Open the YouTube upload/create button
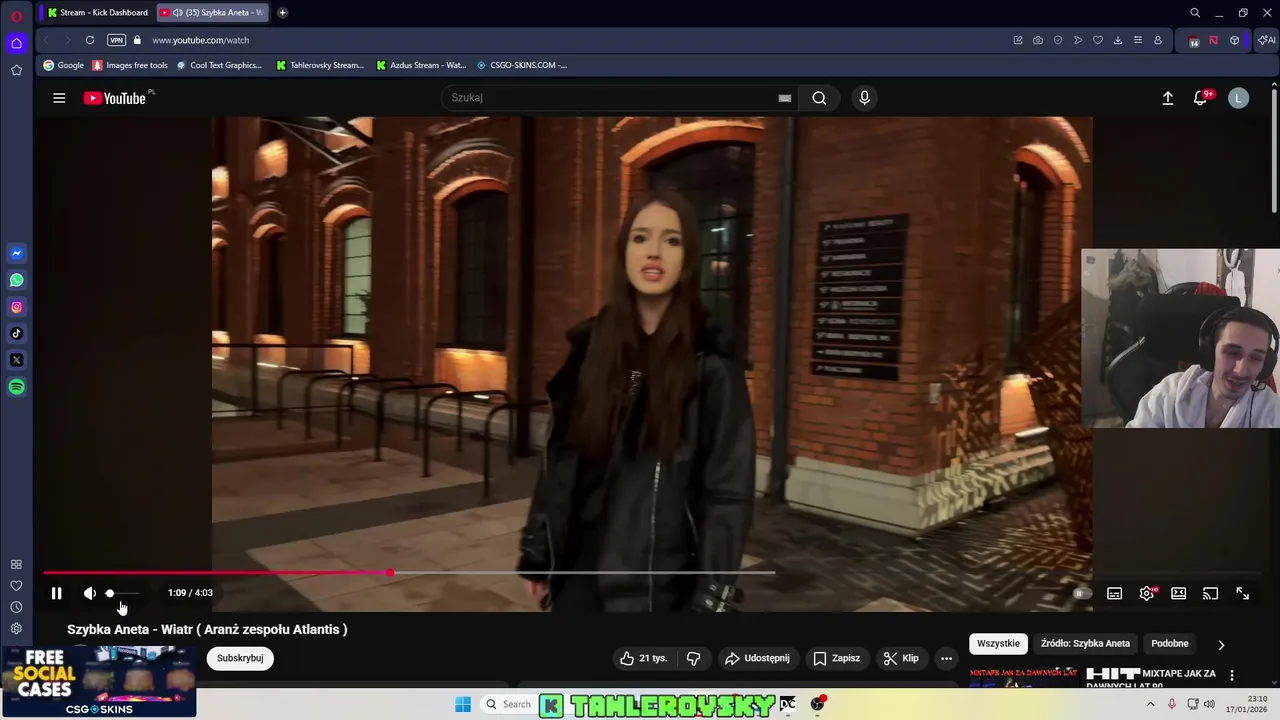The image size is (1280, 720). 1167,98
